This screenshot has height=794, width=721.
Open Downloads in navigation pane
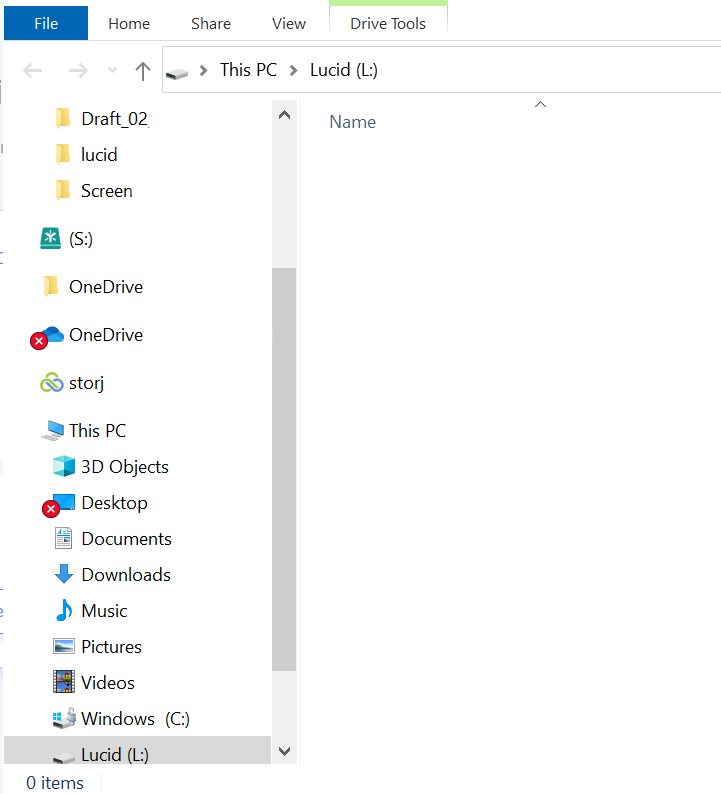pyautogui.click(x=126, y=575)
